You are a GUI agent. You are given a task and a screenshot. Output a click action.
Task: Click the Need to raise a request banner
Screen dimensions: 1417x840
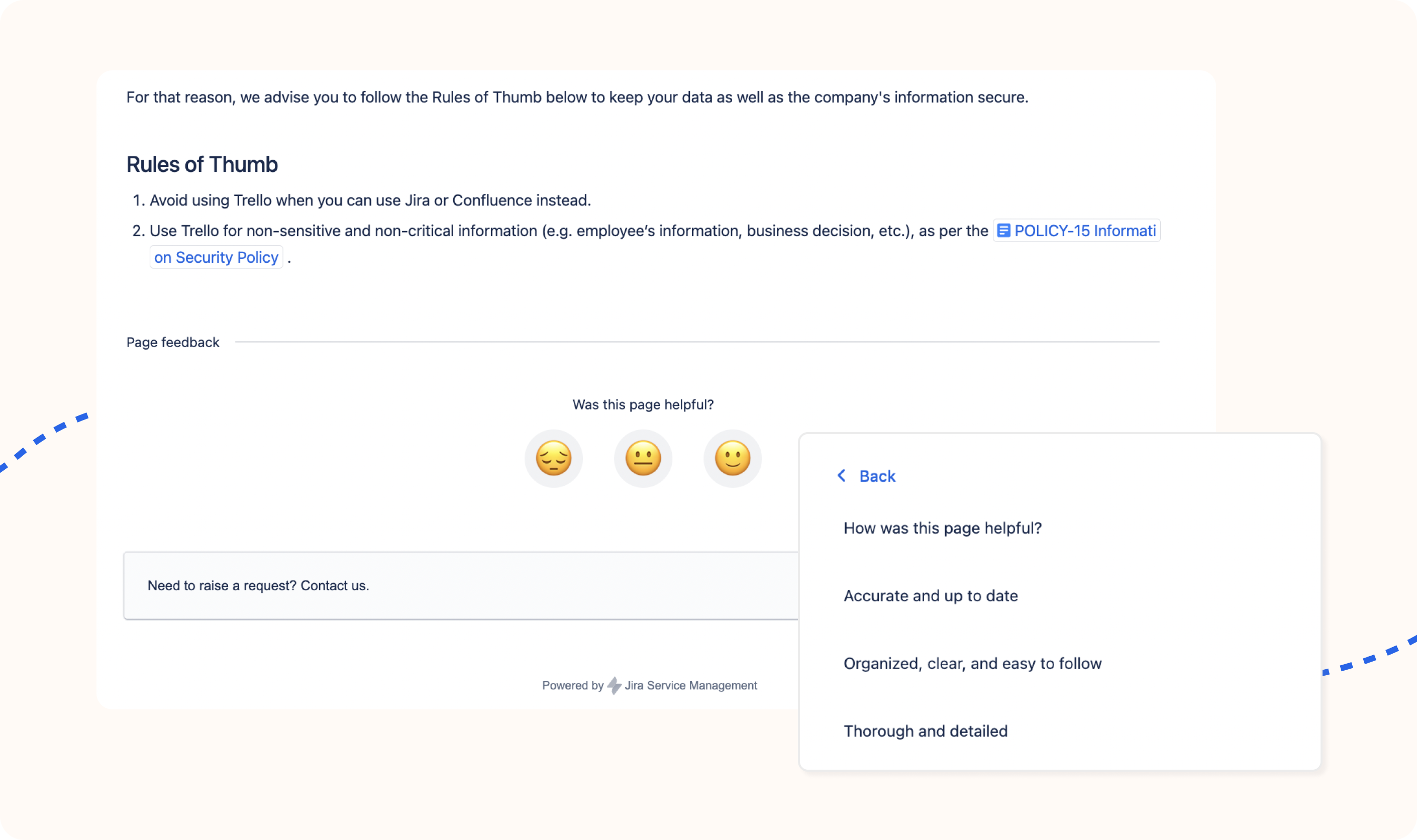click(x=258, y=585)
